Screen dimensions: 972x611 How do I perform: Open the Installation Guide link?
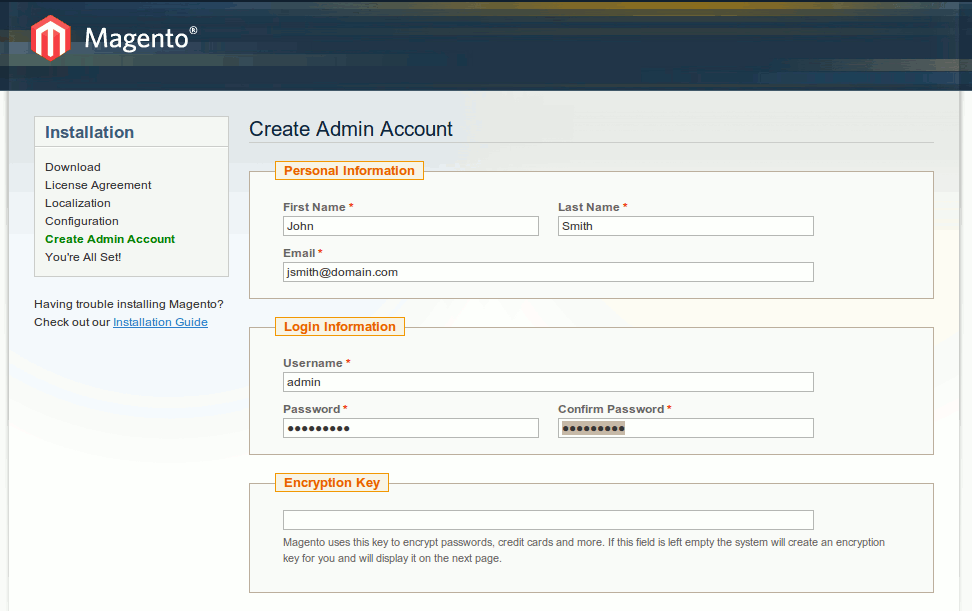(160, 322)
